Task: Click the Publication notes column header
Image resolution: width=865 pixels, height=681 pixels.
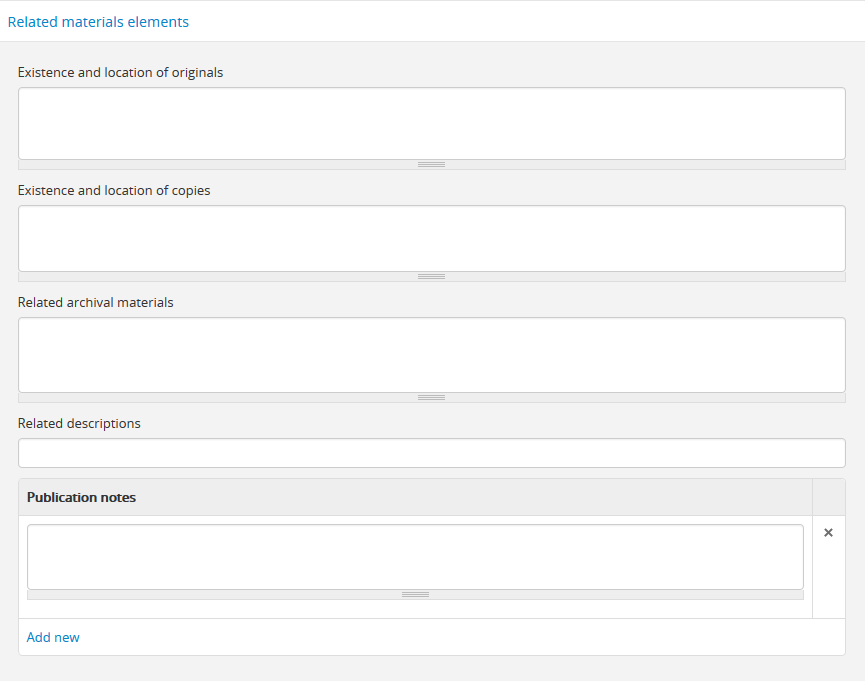Action: tap(82, 497)
